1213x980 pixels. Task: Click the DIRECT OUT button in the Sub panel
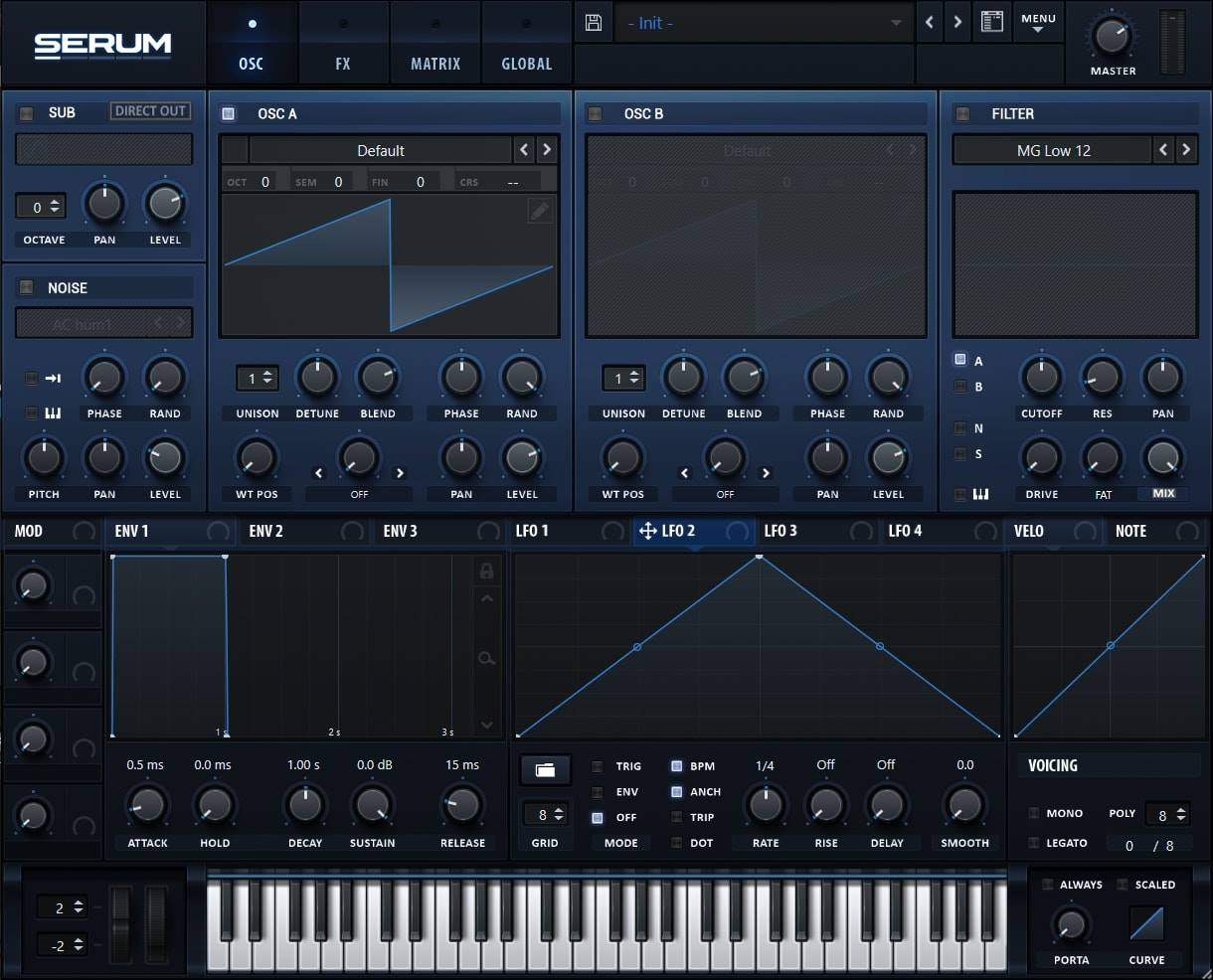(149, 110)
